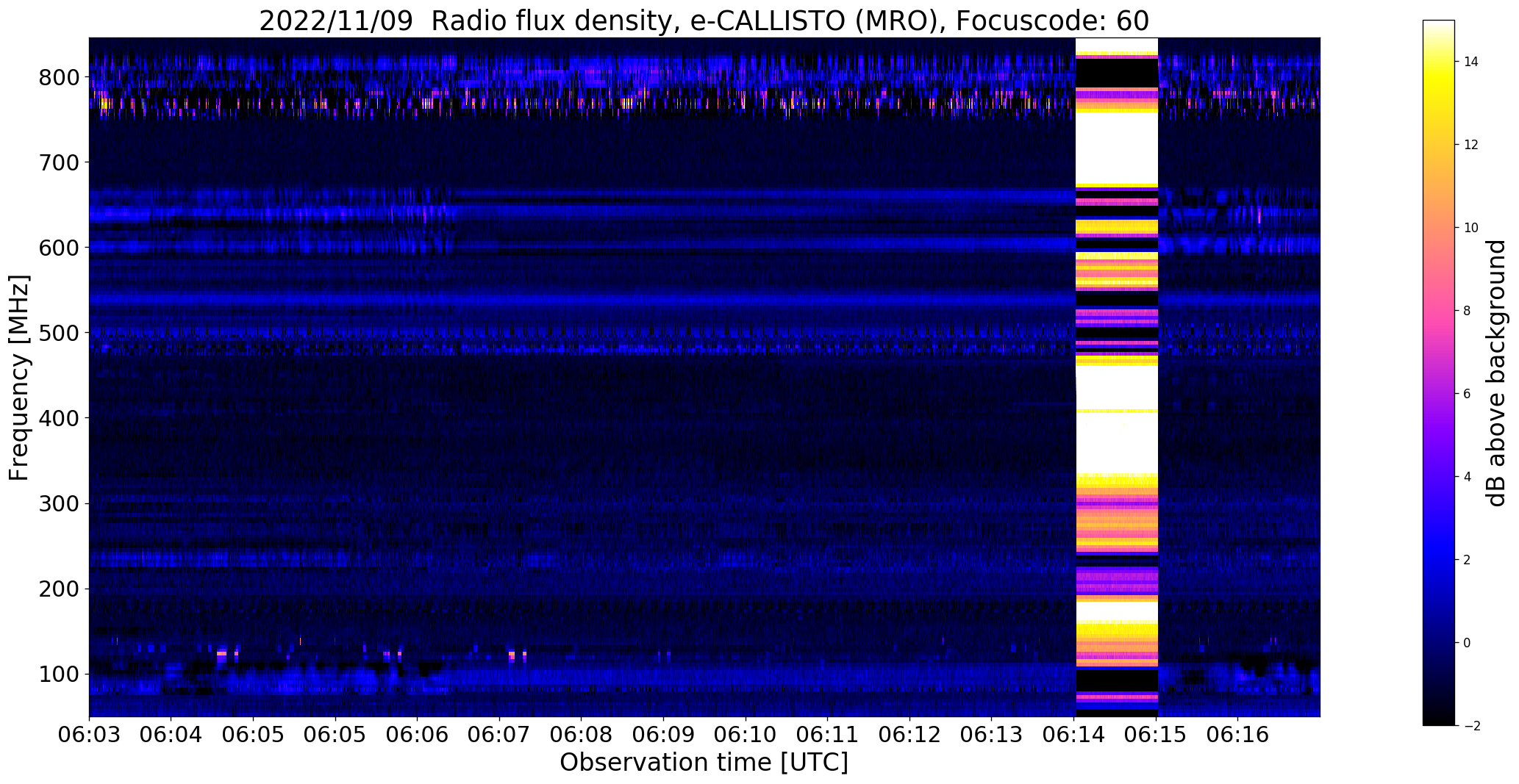
Task: Click the "Observation time [UTC]" x-axis label
Action: pyautogui.click(x=704, y=763)
